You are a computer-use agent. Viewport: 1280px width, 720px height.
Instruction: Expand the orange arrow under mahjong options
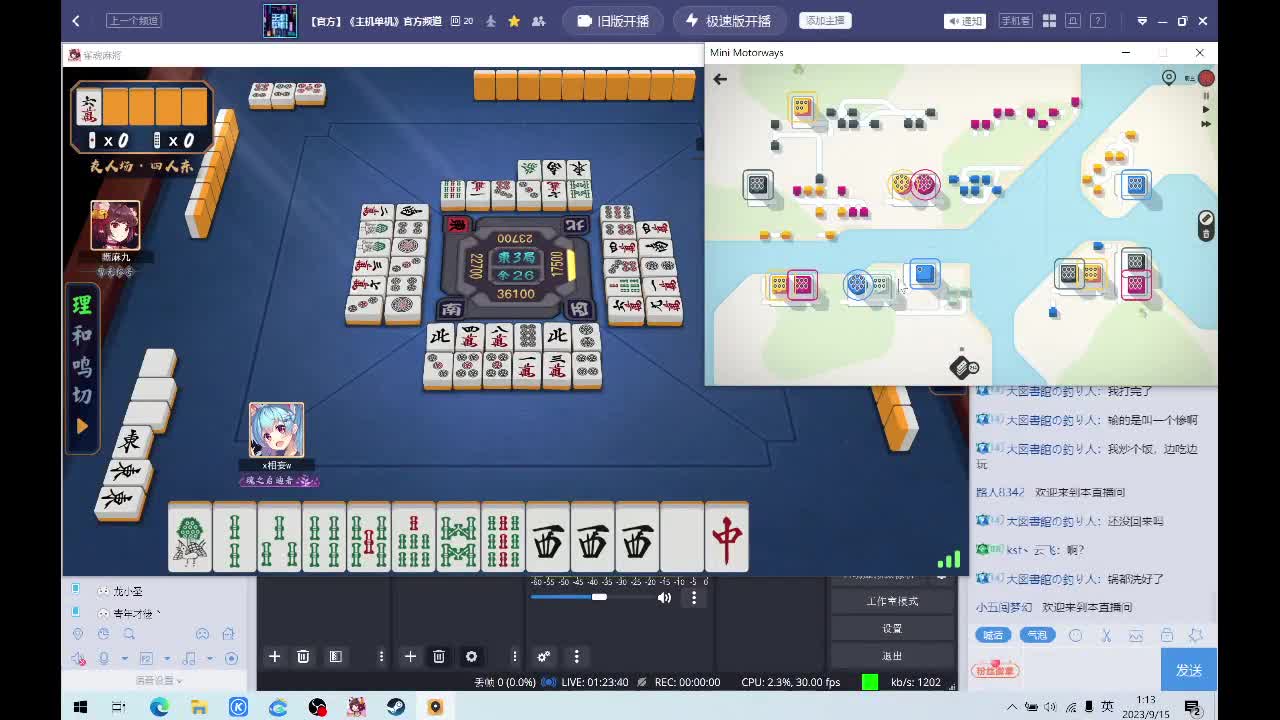82,426
